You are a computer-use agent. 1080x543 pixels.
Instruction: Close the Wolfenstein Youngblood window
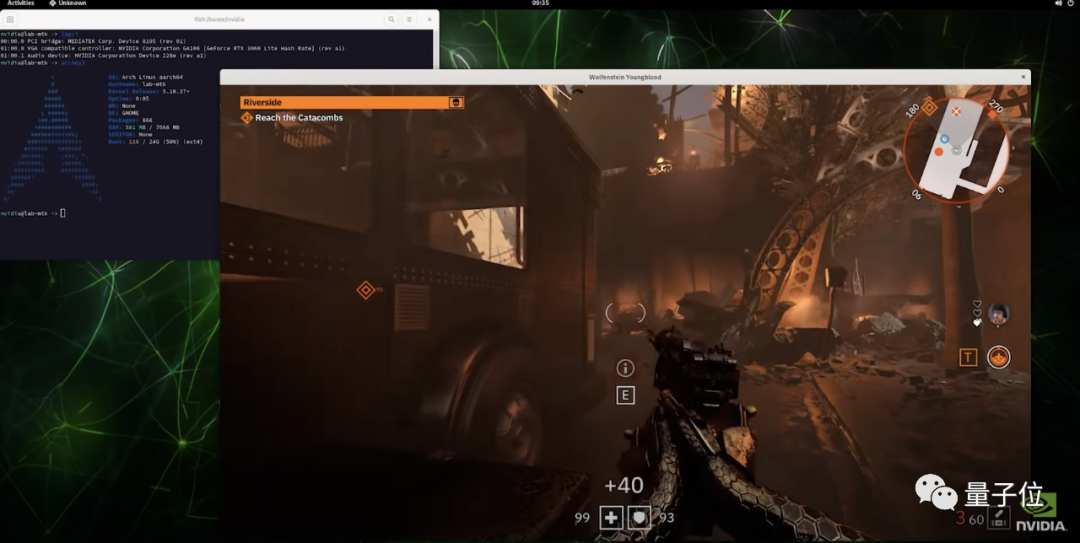(1023, 77)
